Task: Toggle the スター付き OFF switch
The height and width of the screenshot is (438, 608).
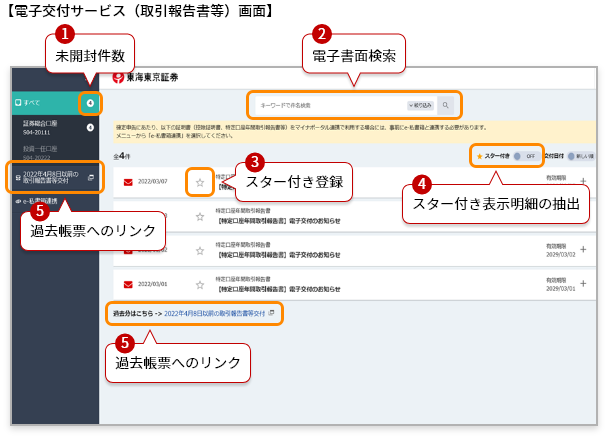Action: click(x=525, y=156)
